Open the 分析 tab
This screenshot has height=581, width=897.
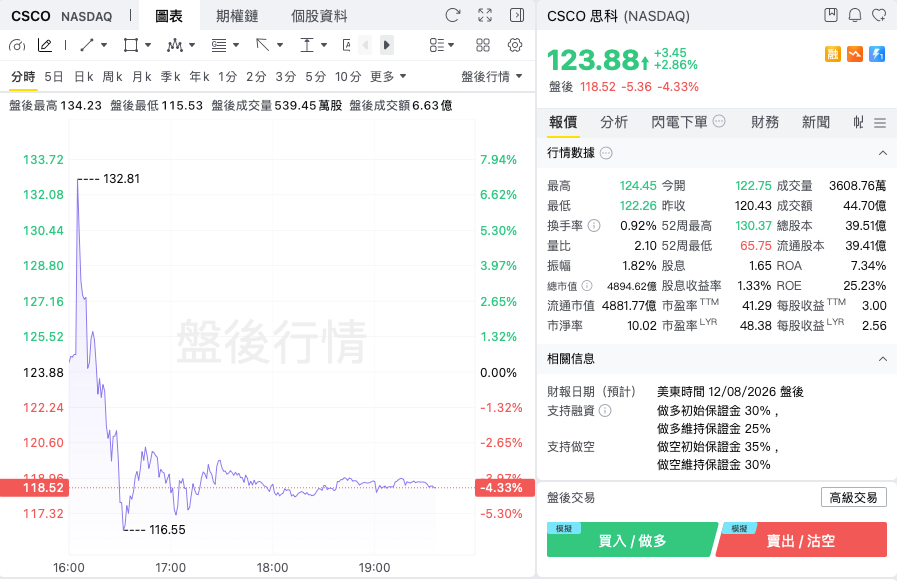point(614,122)
